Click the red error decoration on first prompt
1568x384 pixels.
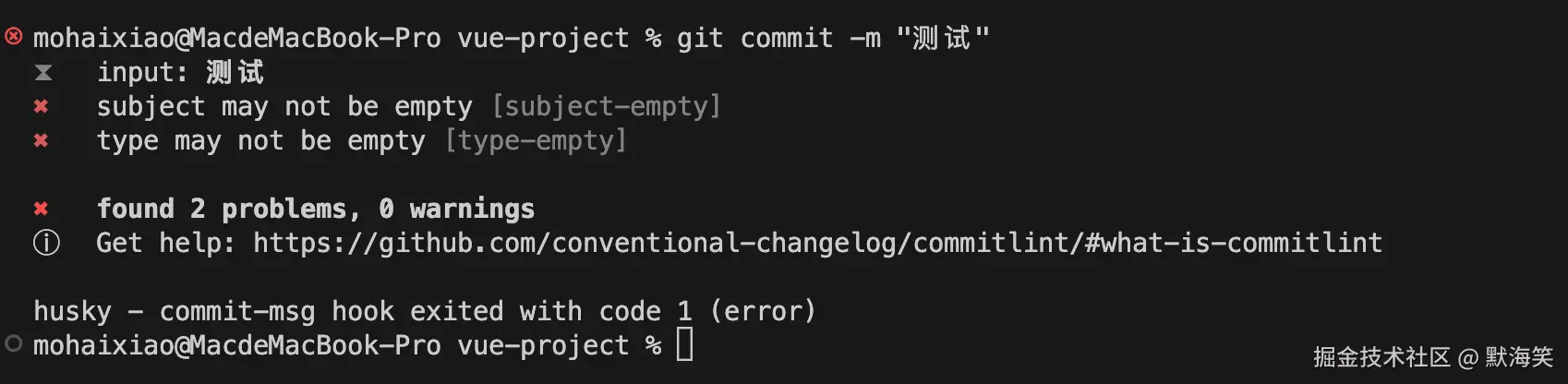coord(13,37)
